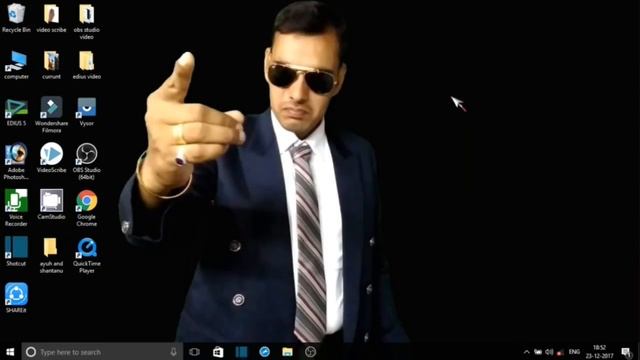The height and width of the screenshot is (360, 640).
Task: Switch to OBS Studio on the taskbar
Action: click(x=310, y=352)
